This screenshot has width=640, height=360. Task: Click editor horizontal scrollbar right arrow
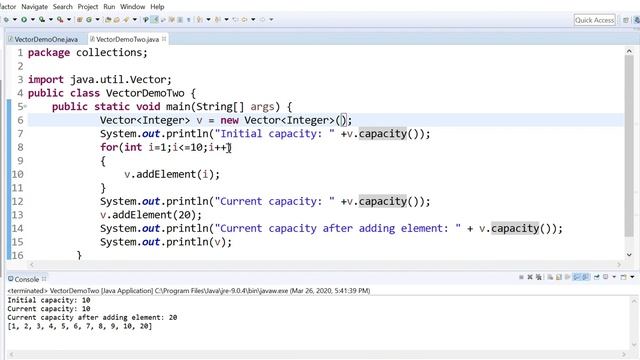click(619, 264)
